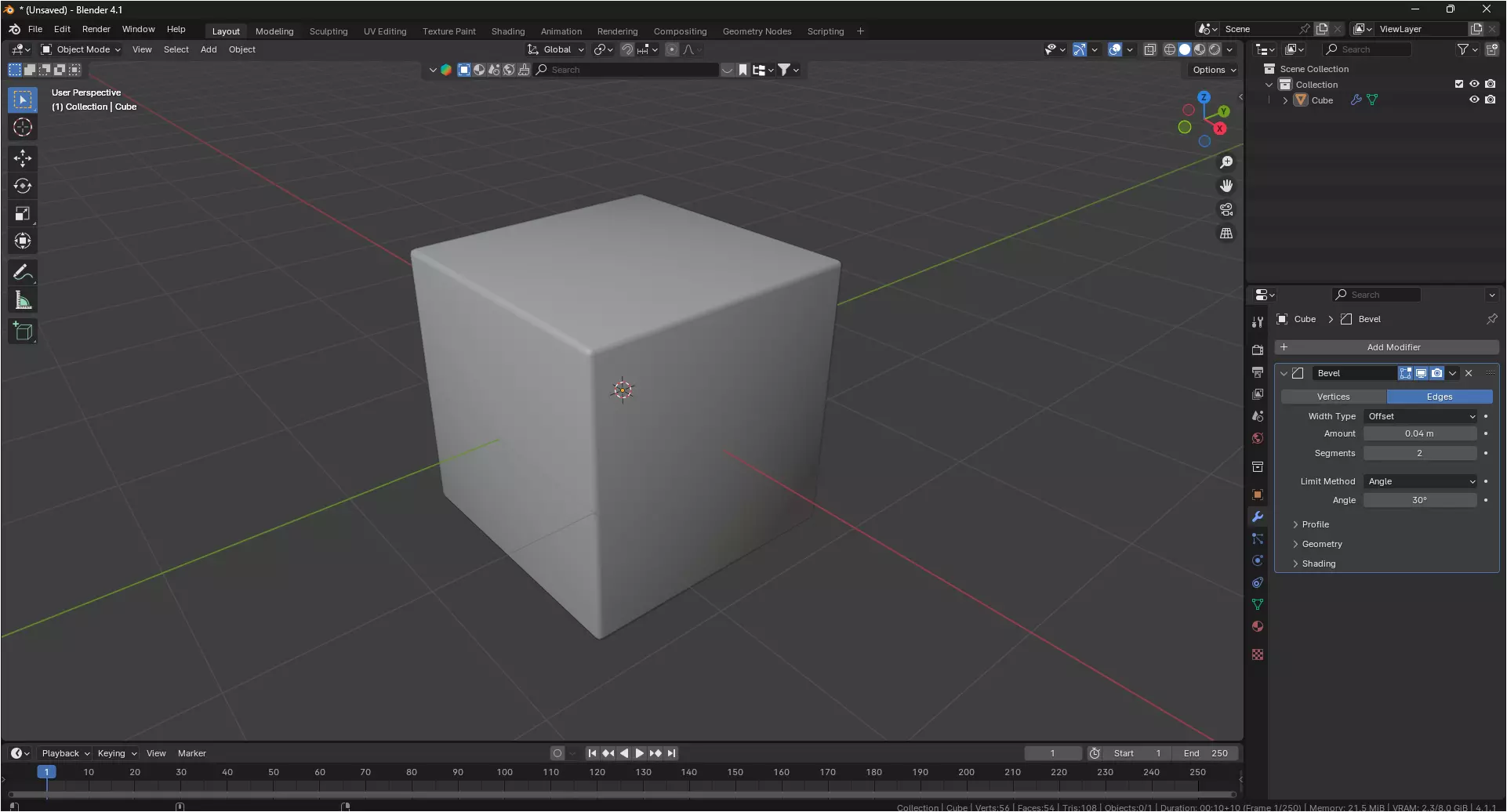
Task: Open the Output properties tab
Action: pos(1258,372)
